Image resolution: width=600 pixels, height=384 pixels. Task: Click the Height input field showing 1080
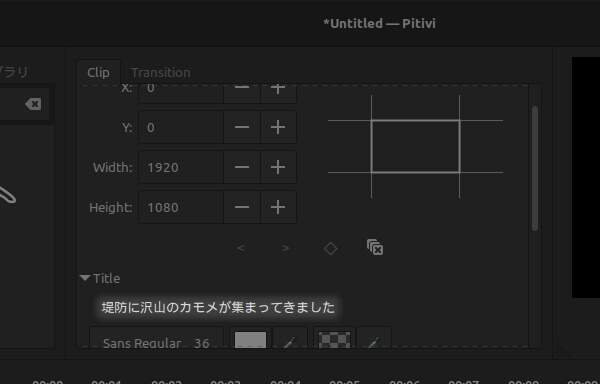[181, 207]
